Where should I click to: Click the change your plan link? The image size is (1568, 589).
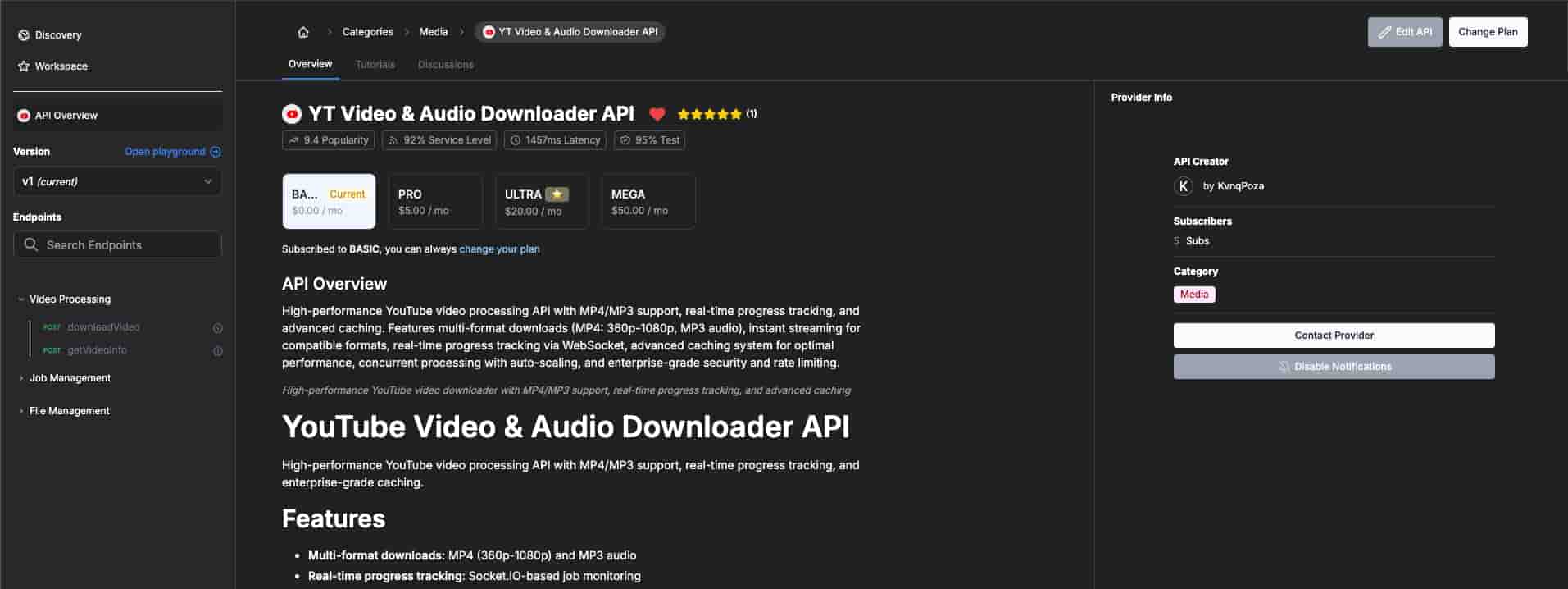coord(499,249)
